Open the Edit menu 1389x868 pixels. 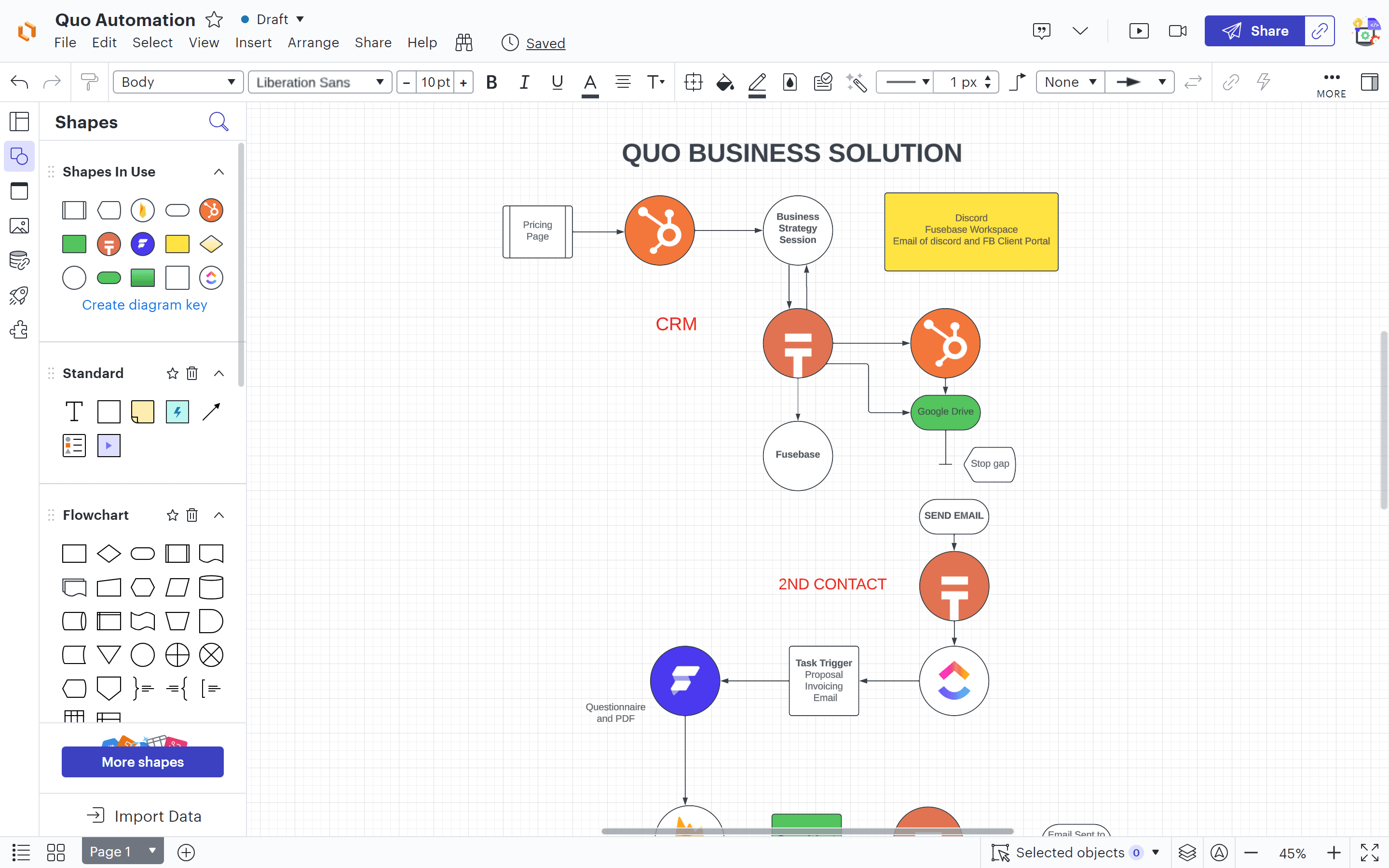coord(105,42)
